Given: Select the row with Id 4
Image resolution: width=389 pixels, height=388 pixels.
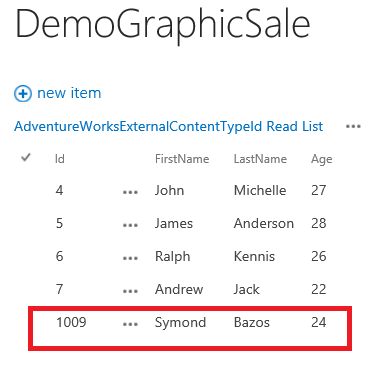Looking at the screenshot, I should pyautogui.click(x=190, y=190).
